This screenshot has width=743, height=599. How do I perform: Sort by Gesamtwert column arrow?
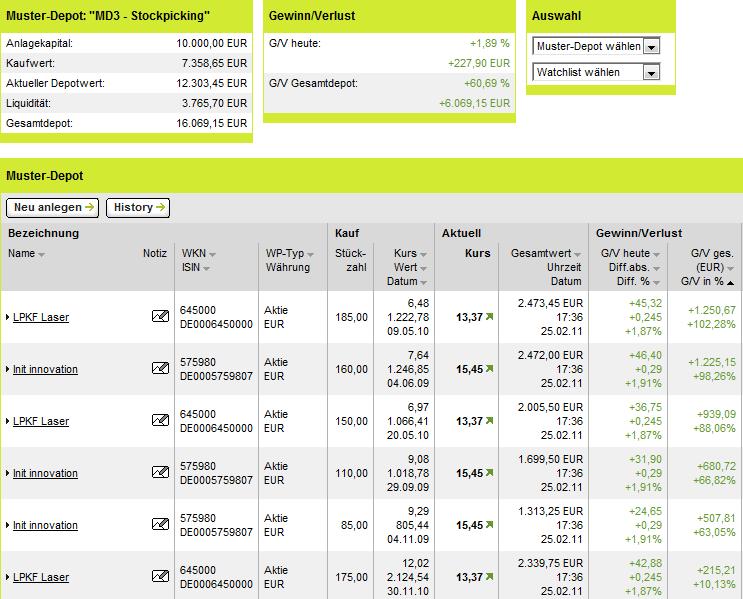[x=577, y=255]
